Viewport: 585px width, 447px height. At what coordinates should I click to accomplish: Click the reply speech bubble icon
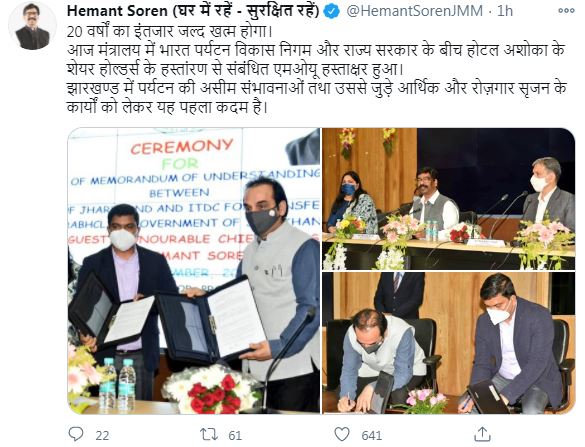pos(76,434)
